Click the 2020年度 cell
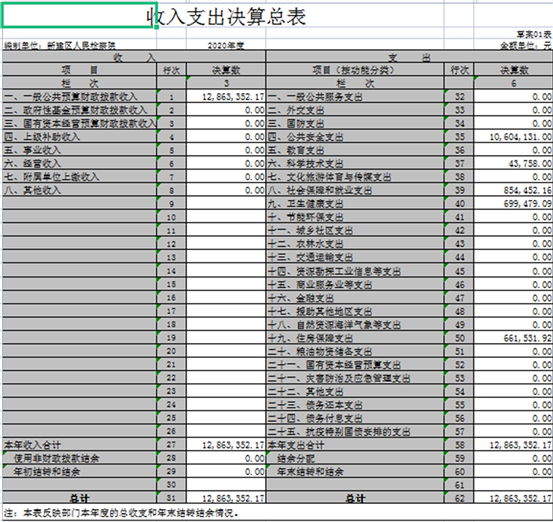The width and height of the screenshot is (553, 522). (x=226, y=45)
